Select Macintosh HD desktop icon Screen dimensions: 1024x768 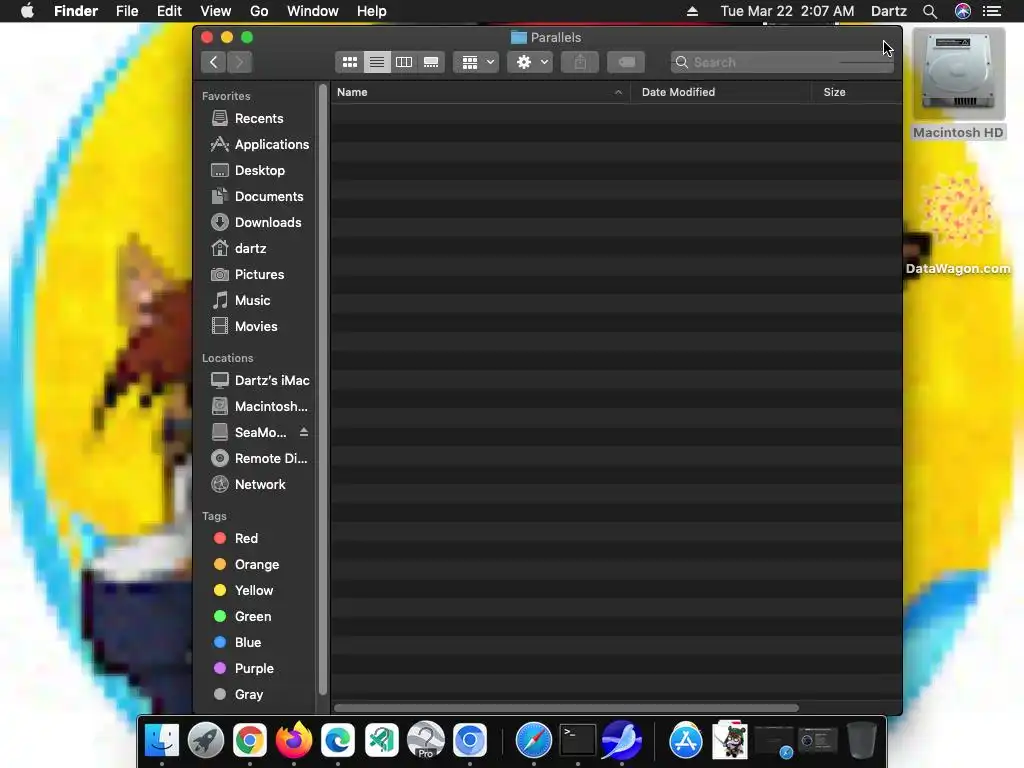(x=958, y=86)
